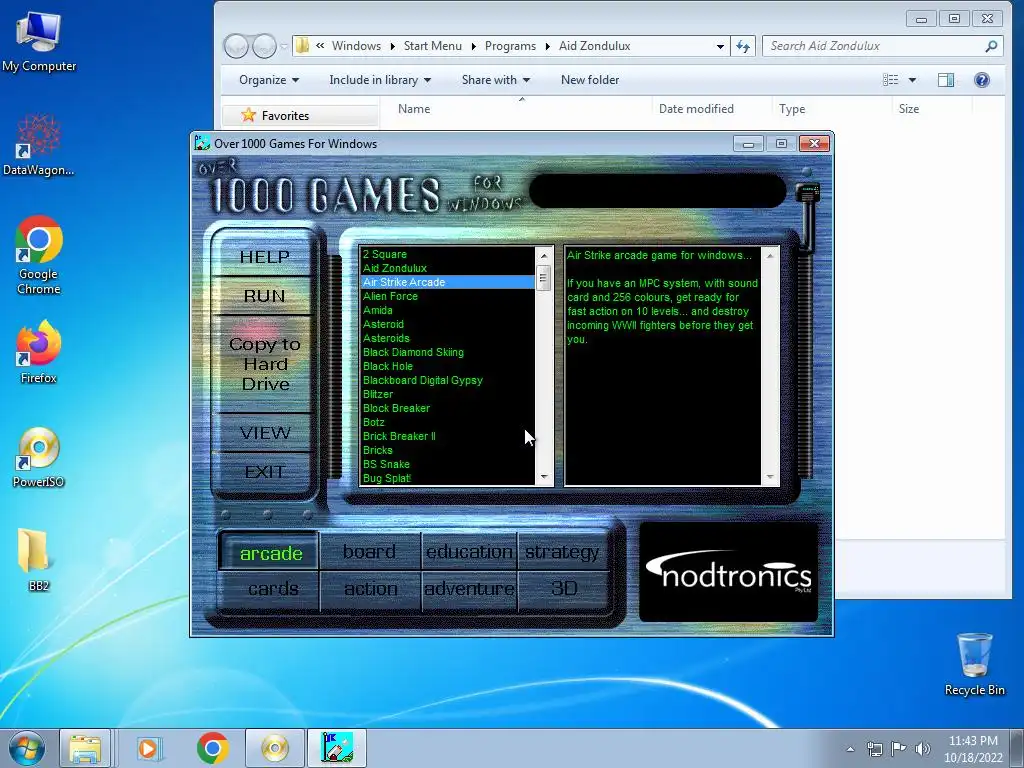Select the action category tab
Viewport: 1024px width, 768px height.
(370, 589)
